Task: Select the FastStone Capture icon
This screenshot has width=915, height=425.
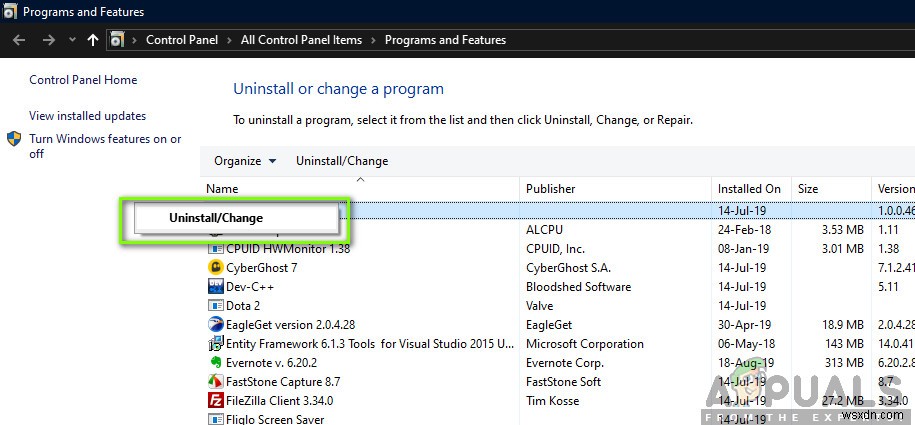Action: click(215, 382)
